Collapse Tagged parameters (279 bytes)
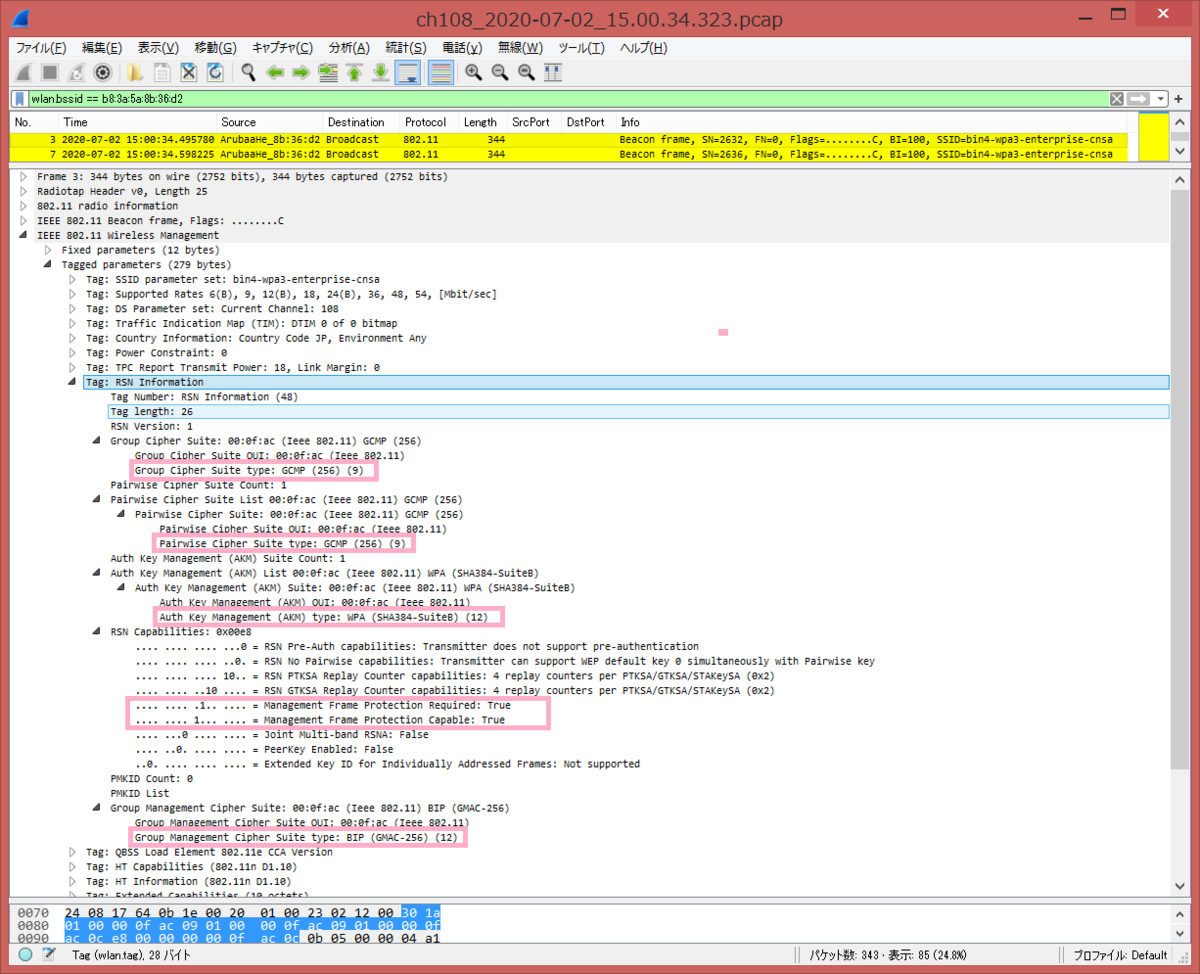Viewport: 1200px width, 974px height. (48, 264)
